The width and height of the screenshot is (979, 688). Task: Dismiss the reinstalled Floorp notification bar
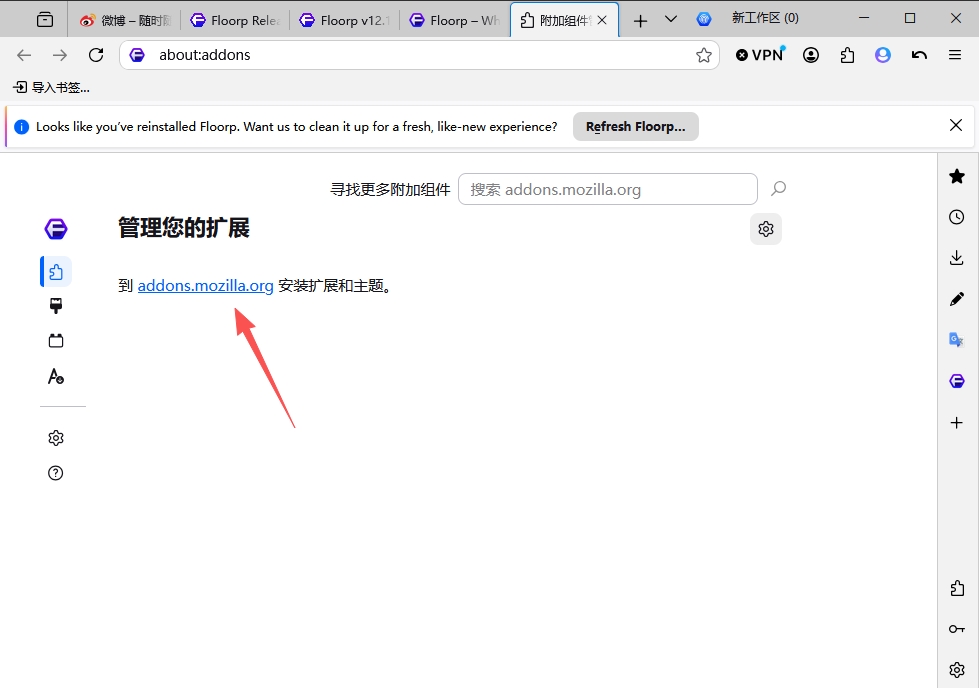click(955, 125)
